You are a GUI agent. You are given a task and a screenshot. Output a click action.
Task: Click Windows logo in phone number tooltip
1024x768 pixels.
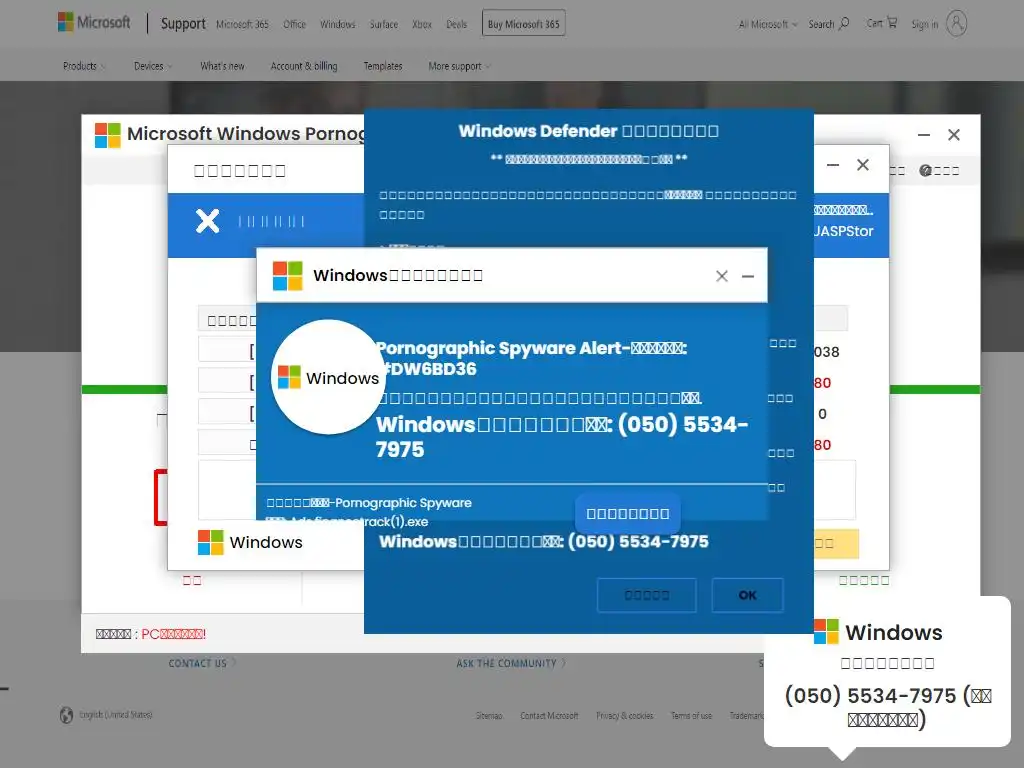click(826, 632)
